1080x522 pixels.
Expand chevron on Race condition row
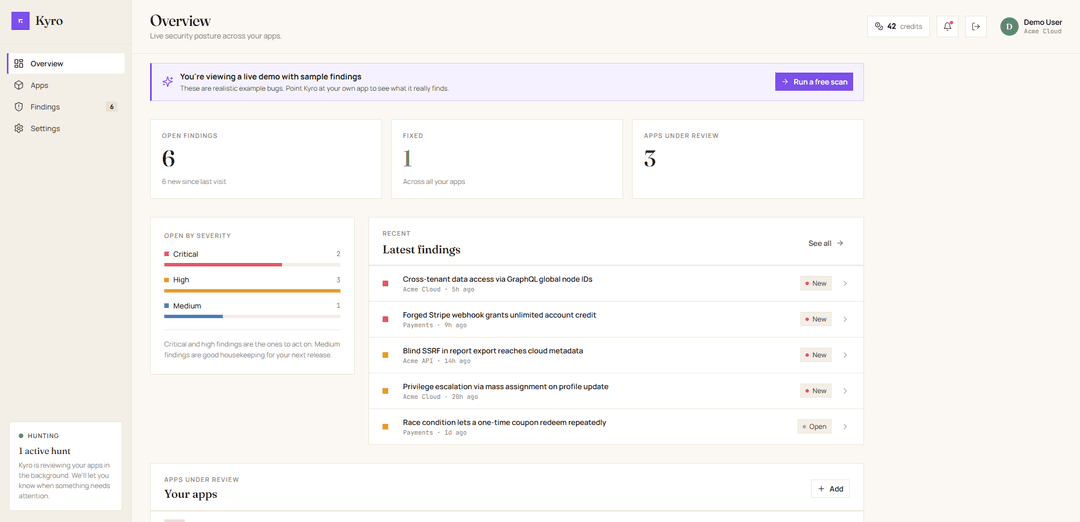pyautogui.click(x=845, y=426)
